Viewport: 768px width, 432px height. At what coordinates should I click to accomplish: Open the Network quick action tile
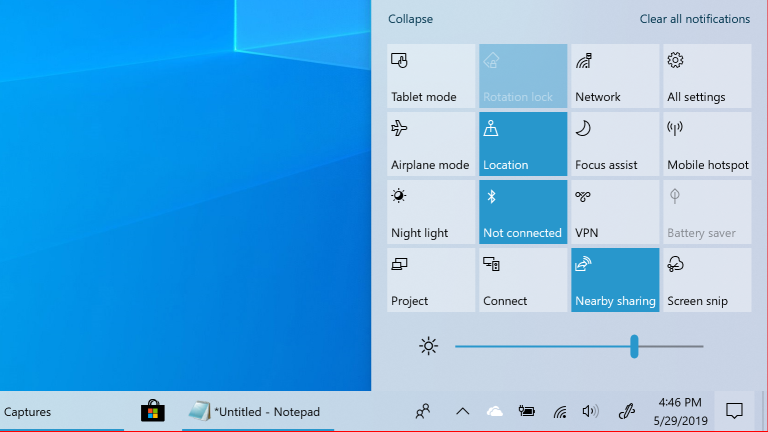click(x=615, y=76)
